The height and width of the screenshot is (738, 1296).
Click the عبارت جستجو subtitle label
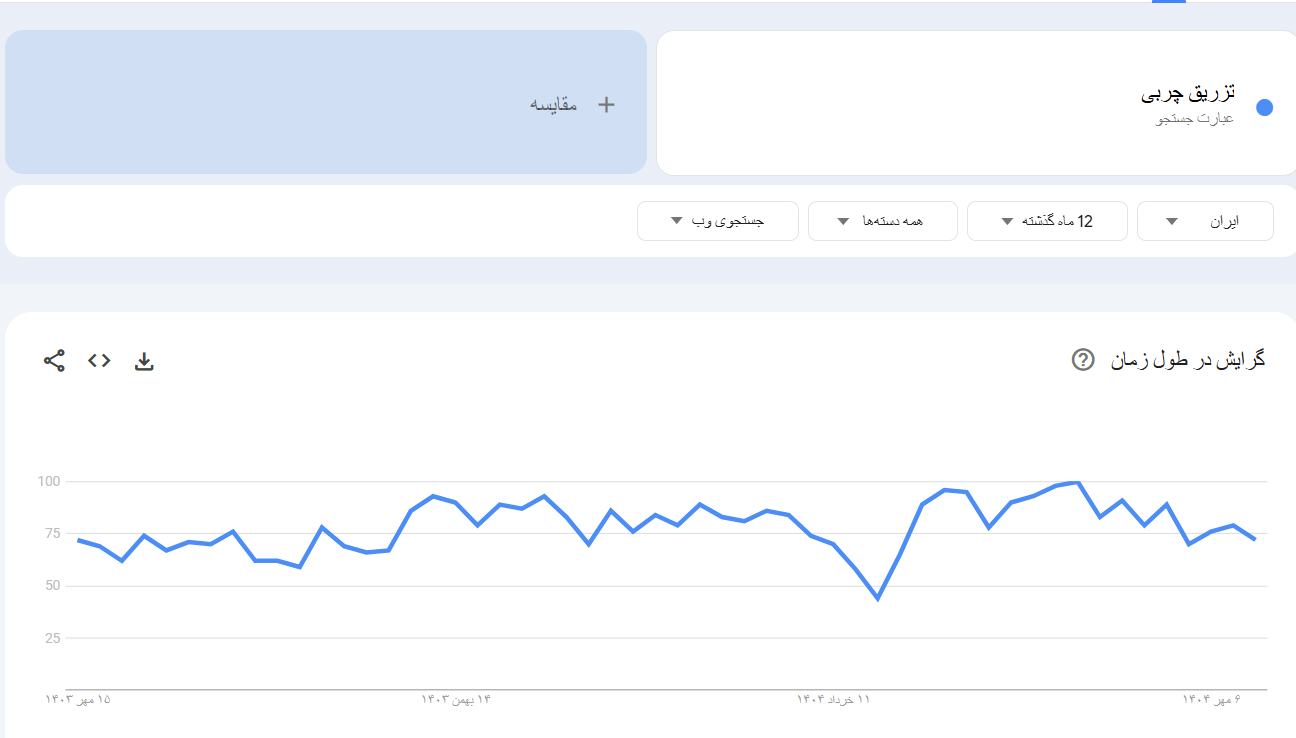[x=1195, y=119]
